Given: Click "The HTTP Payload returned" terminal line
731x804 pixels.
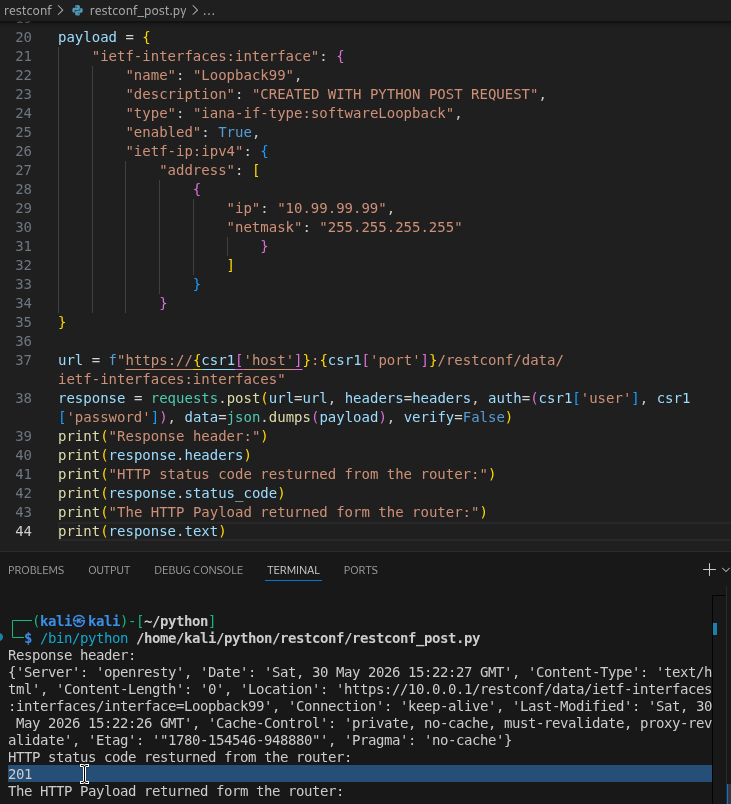Looking at the screenshot, I should click(175, 791).
